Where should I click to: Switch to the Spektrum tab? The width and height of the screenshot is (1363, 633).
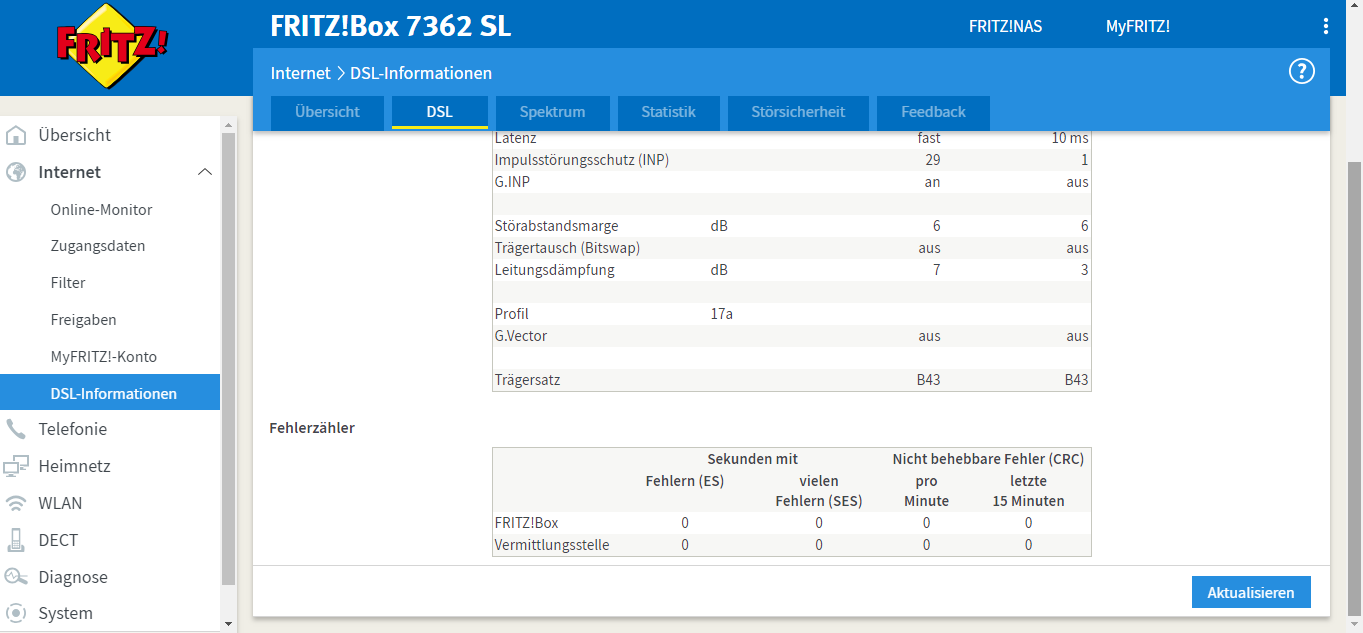(x=552, y=112)
